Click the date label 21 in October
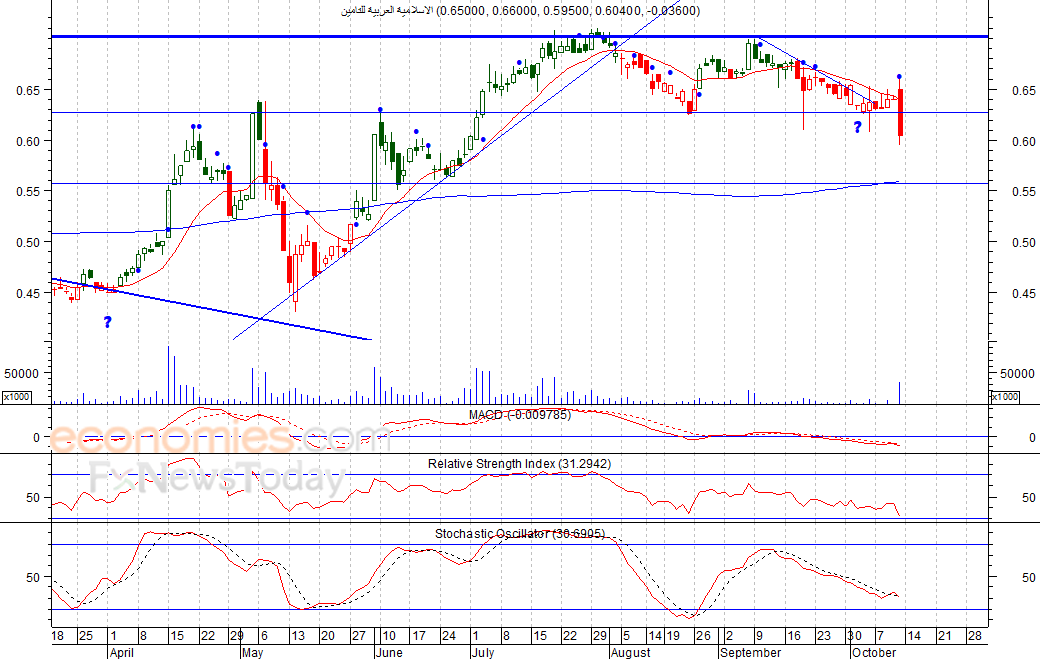Image resolution: width=1040 pixels, height=659 pixels. coord(944,636)
